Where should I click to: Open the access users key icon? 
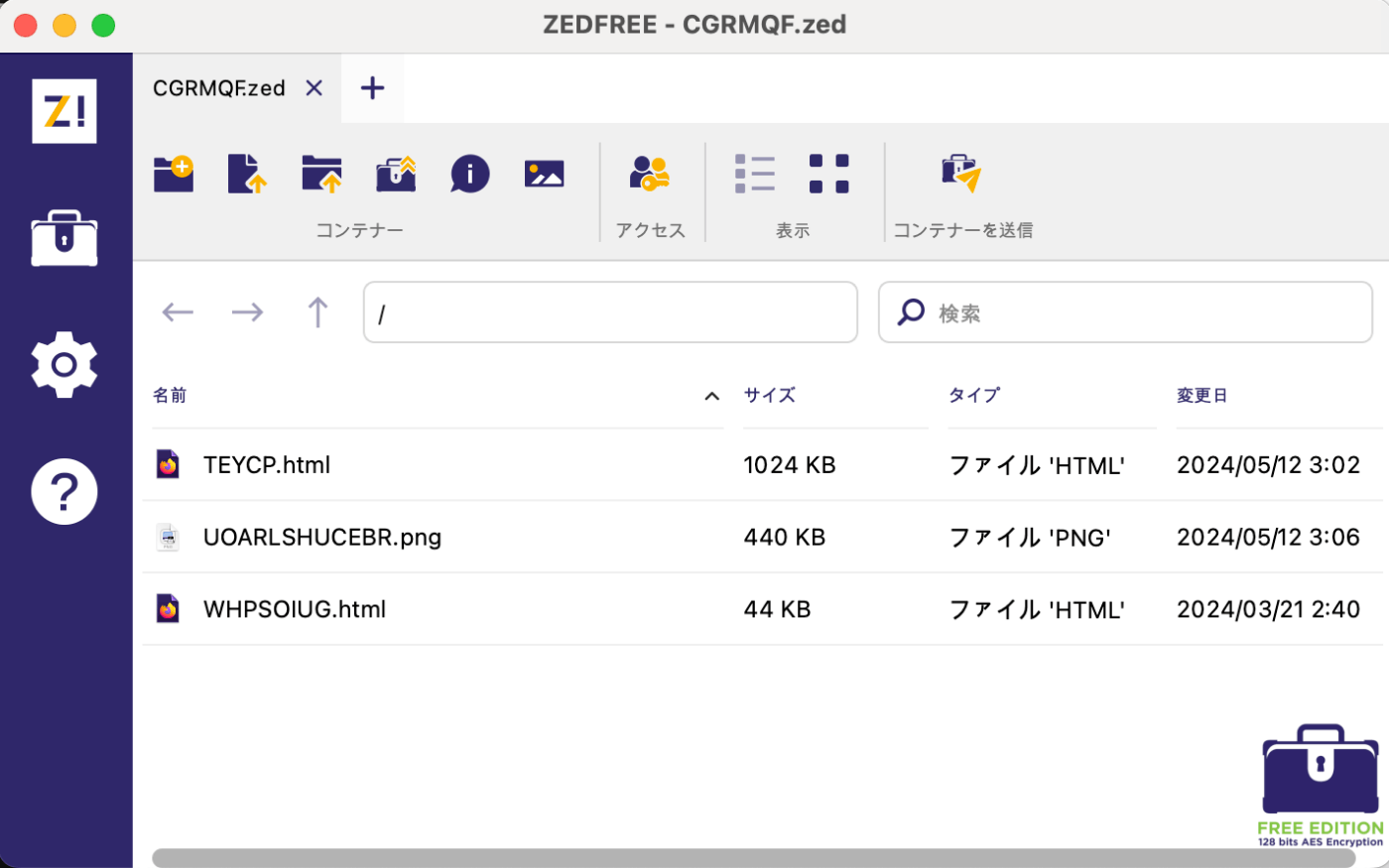point(650,174)
